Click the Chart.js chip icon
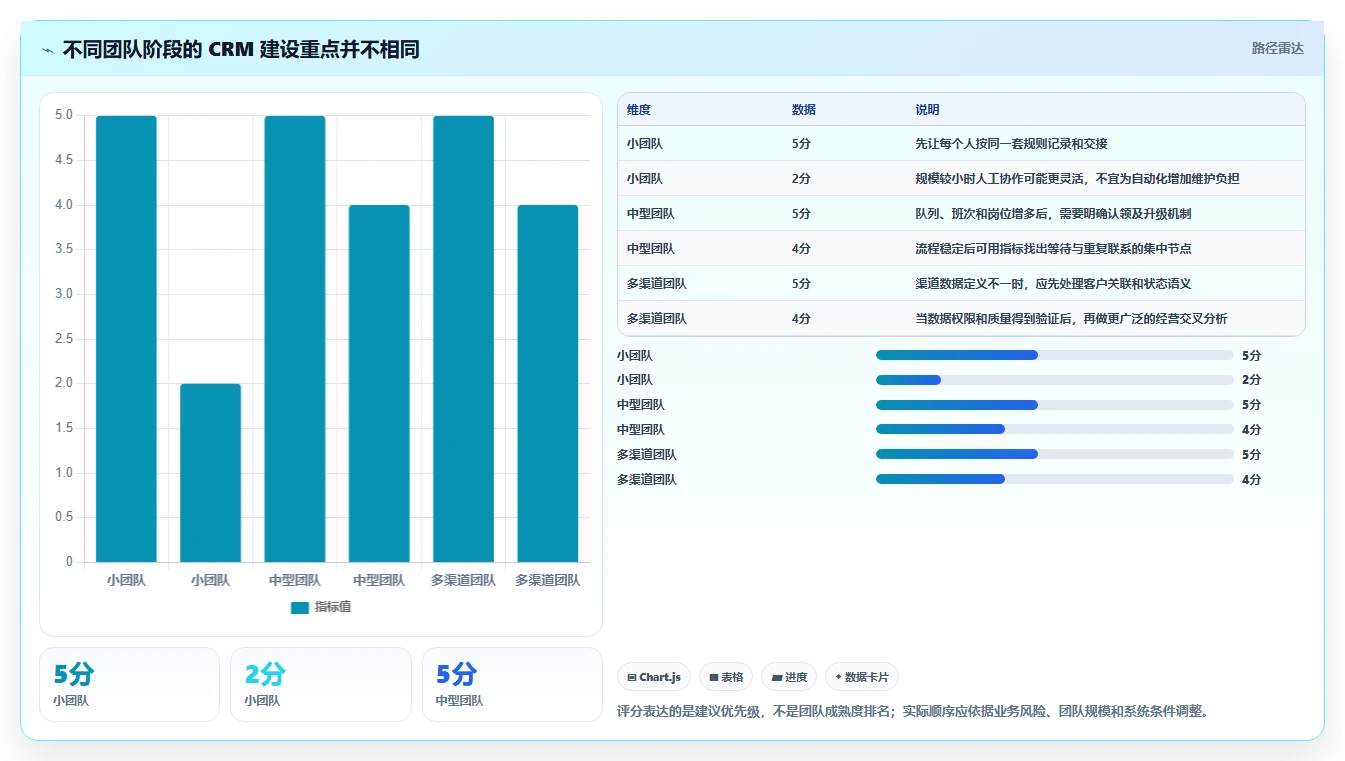 [x=632, y=677]
